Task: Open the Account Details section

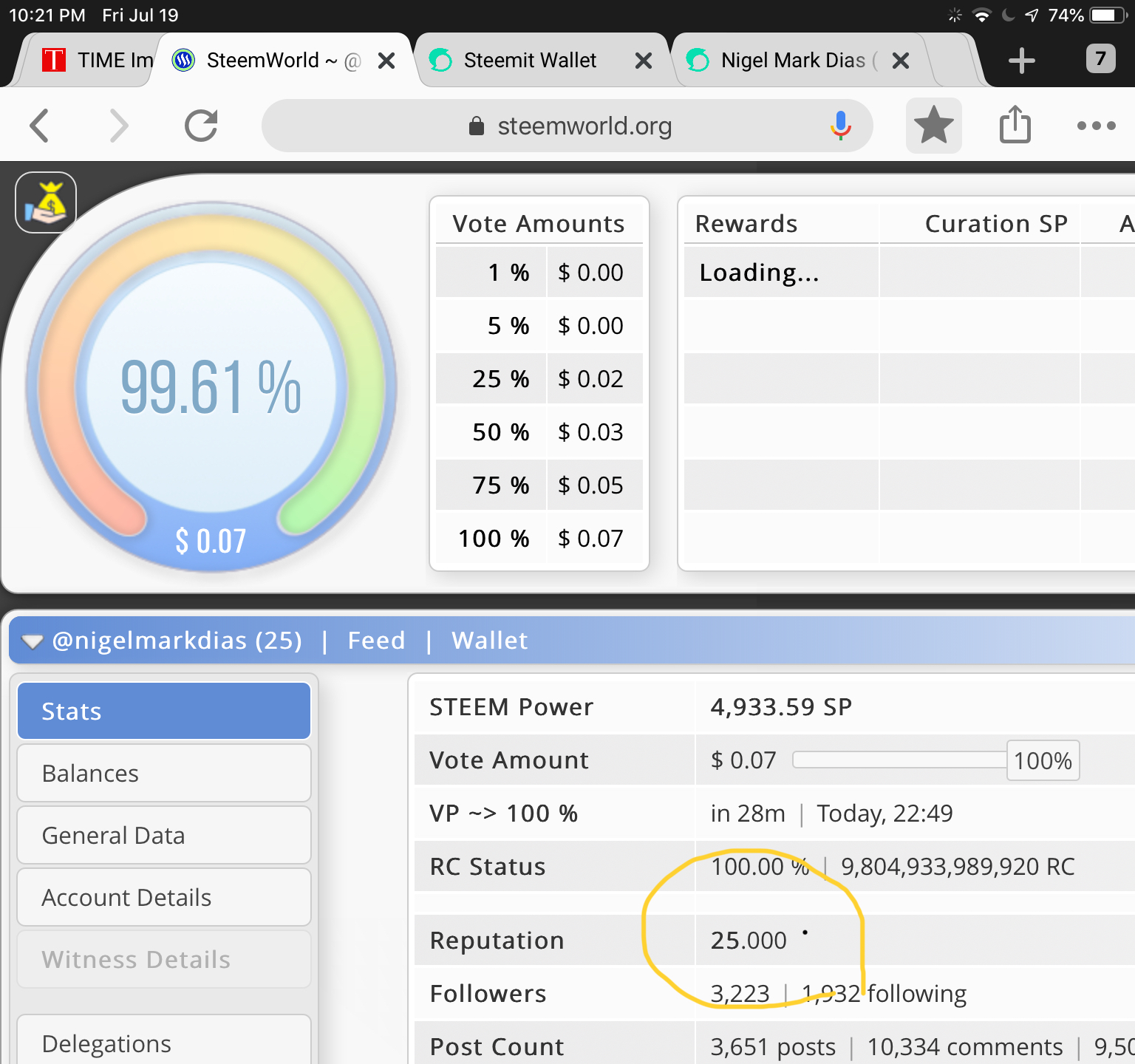Action: [x=164, y=897]
